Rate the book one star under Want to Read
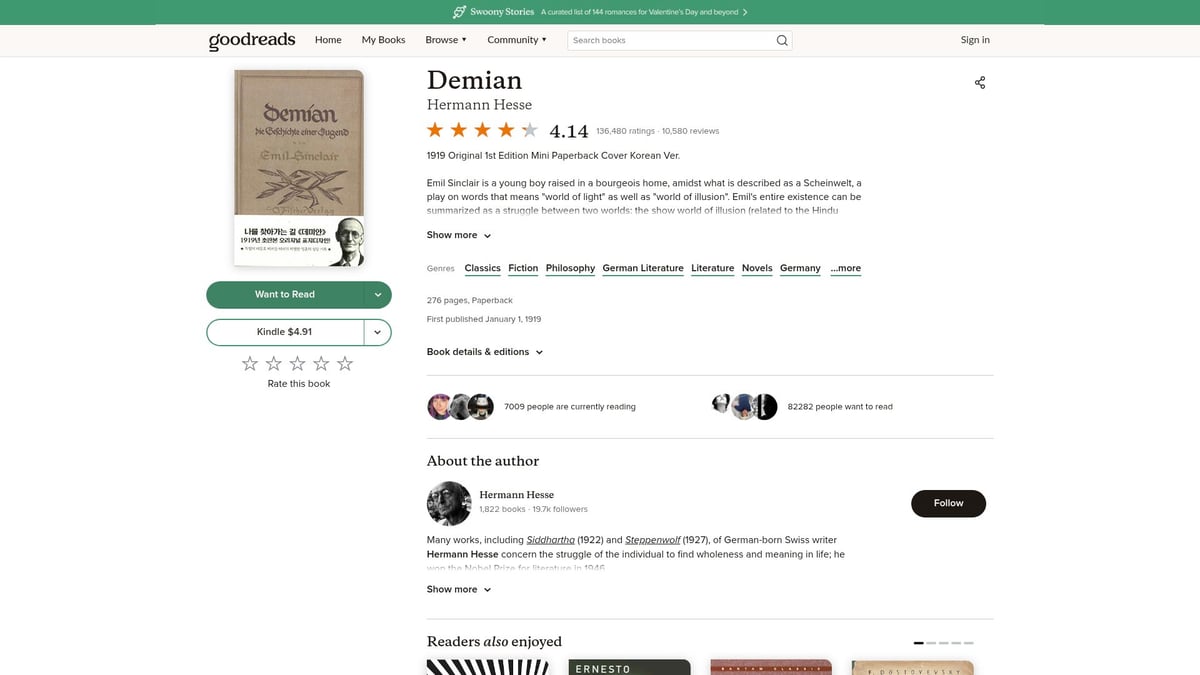The image size is (1200, 675). click(250, 363)
